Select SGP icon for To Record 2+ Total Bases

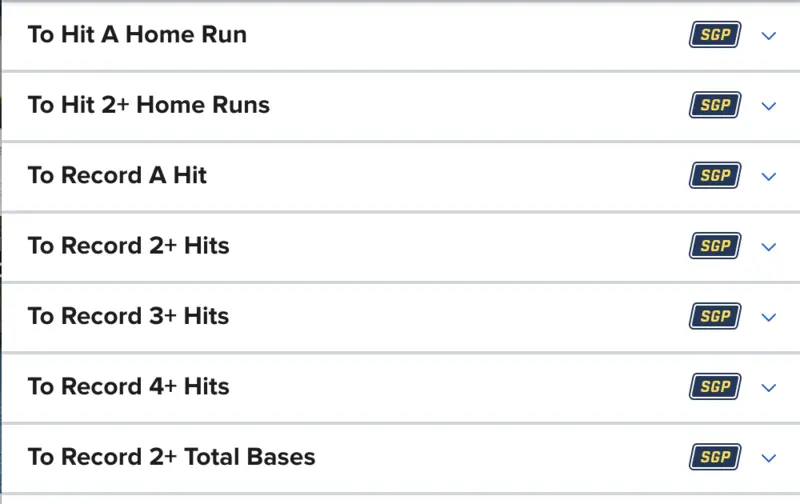[715, 458]
